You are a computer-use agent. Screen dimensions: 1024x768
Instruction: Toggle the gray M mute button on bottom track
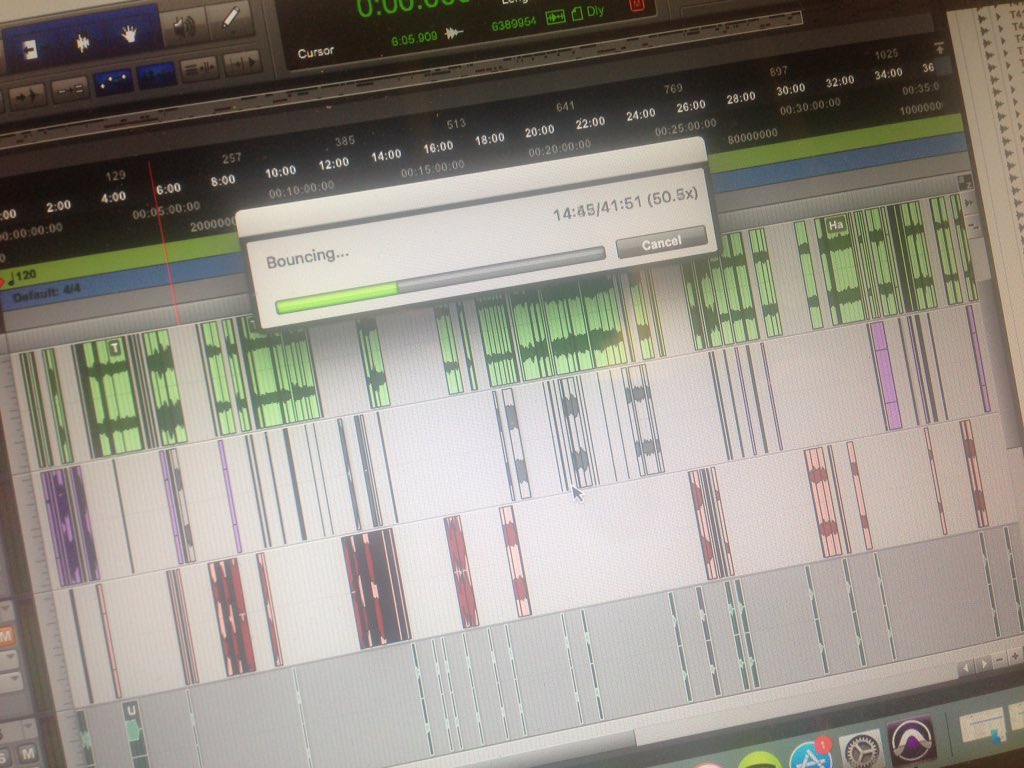pyautogui.click(x=27, y=754)
